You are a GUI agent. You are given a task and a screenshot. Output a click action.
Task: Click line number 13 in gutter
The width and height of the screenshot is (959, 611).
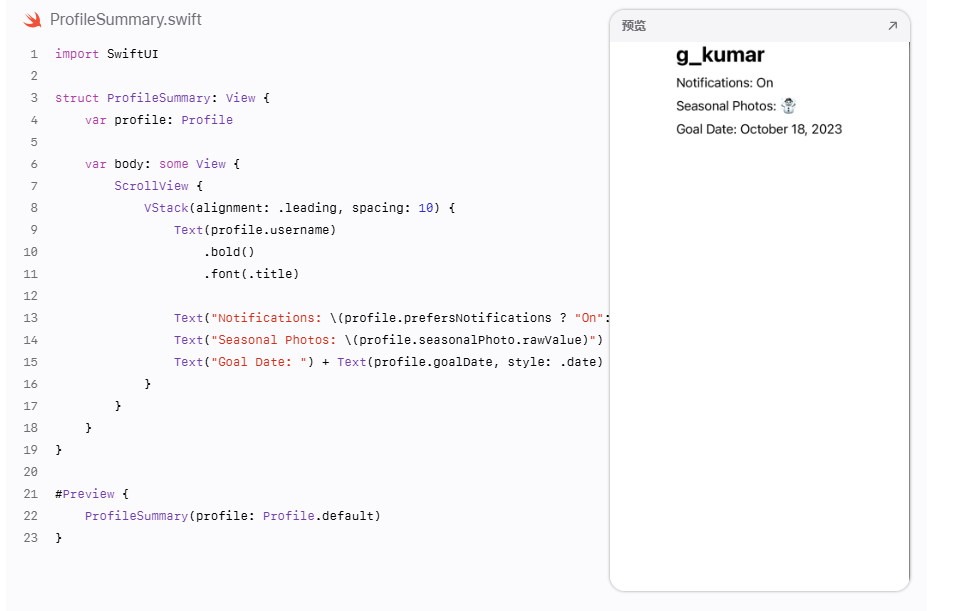(31, 318)
